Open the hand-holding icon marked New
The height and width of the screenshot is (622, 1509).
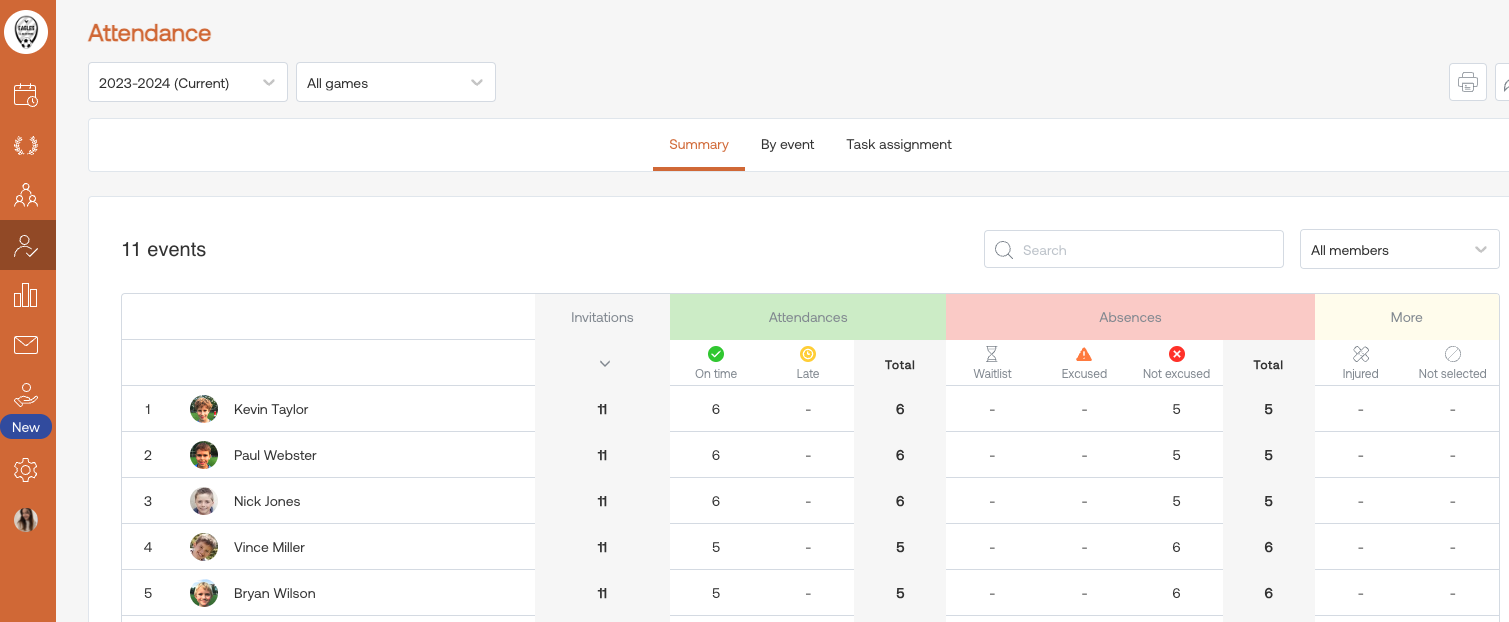26,397
